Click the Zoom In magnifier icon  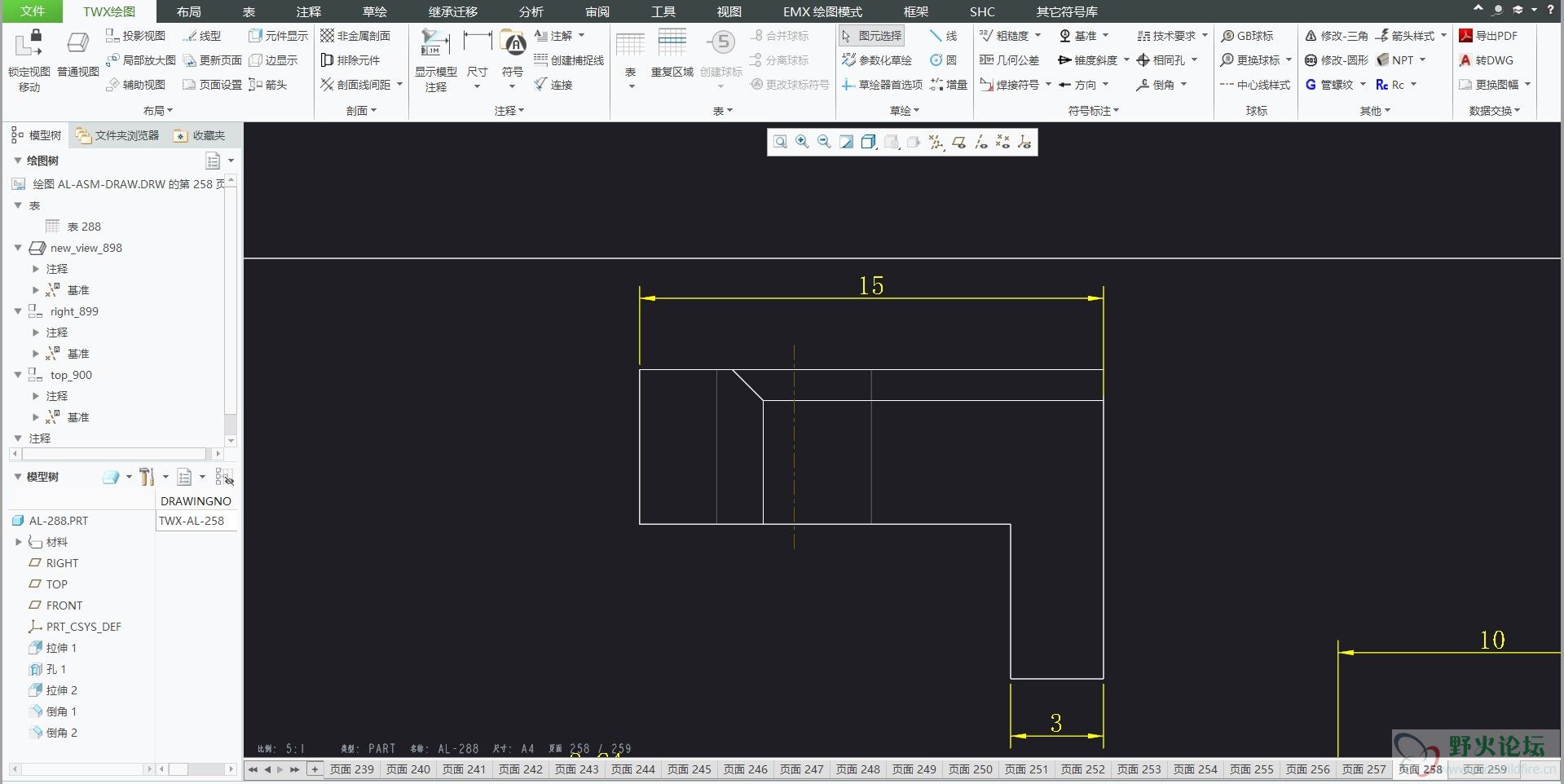point(802,142)
